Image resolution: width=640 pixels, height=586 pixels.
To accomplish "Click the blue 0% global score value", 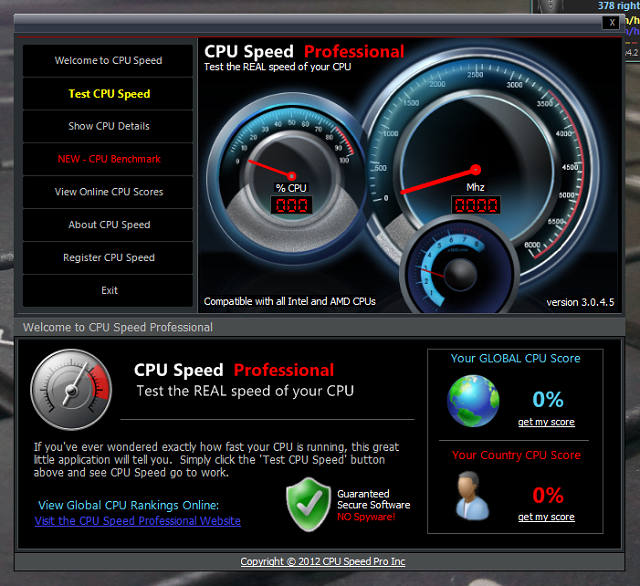I will click(548, 399).
